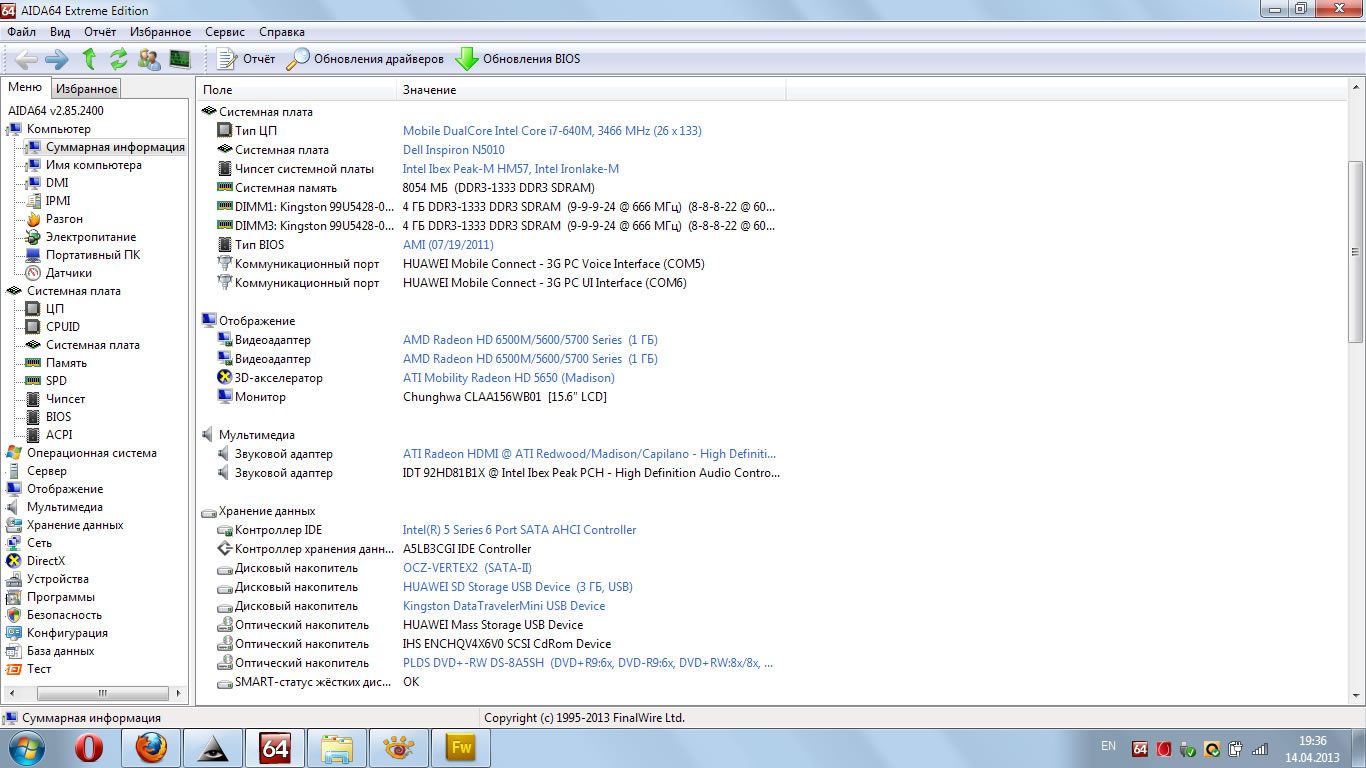The width and height of the screenshot is (1366, 768).
Task: Select CPUID under Системная плата
Action: coord(62,327)
